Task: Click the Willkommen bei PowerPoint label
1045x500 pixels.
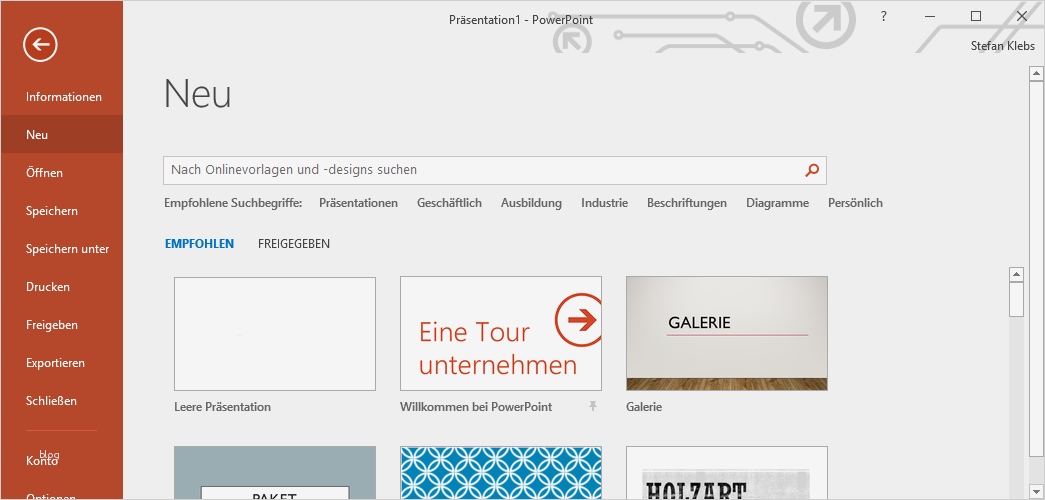Action: click(x=476, y=407)
